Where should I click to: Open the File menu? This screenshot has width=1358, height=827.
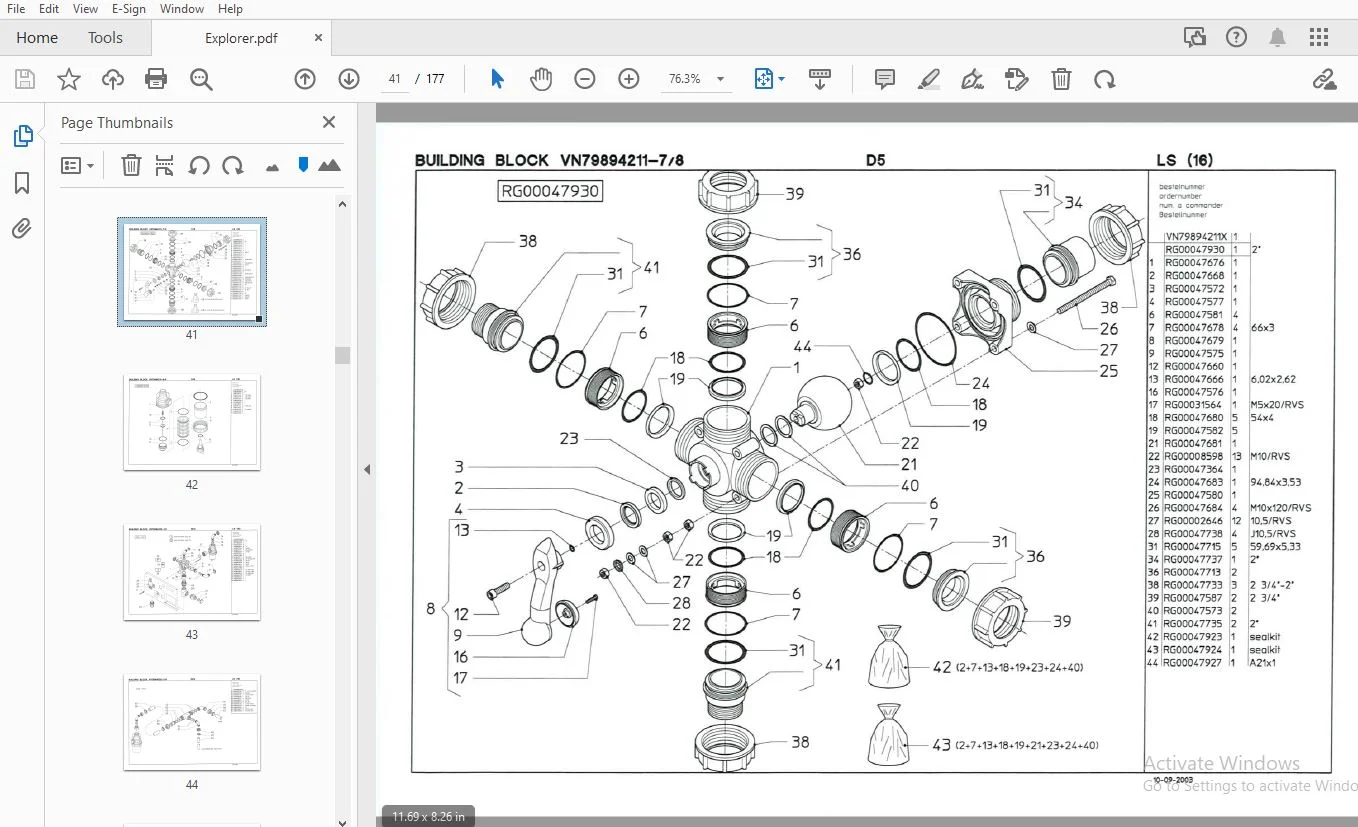(16, 9)
